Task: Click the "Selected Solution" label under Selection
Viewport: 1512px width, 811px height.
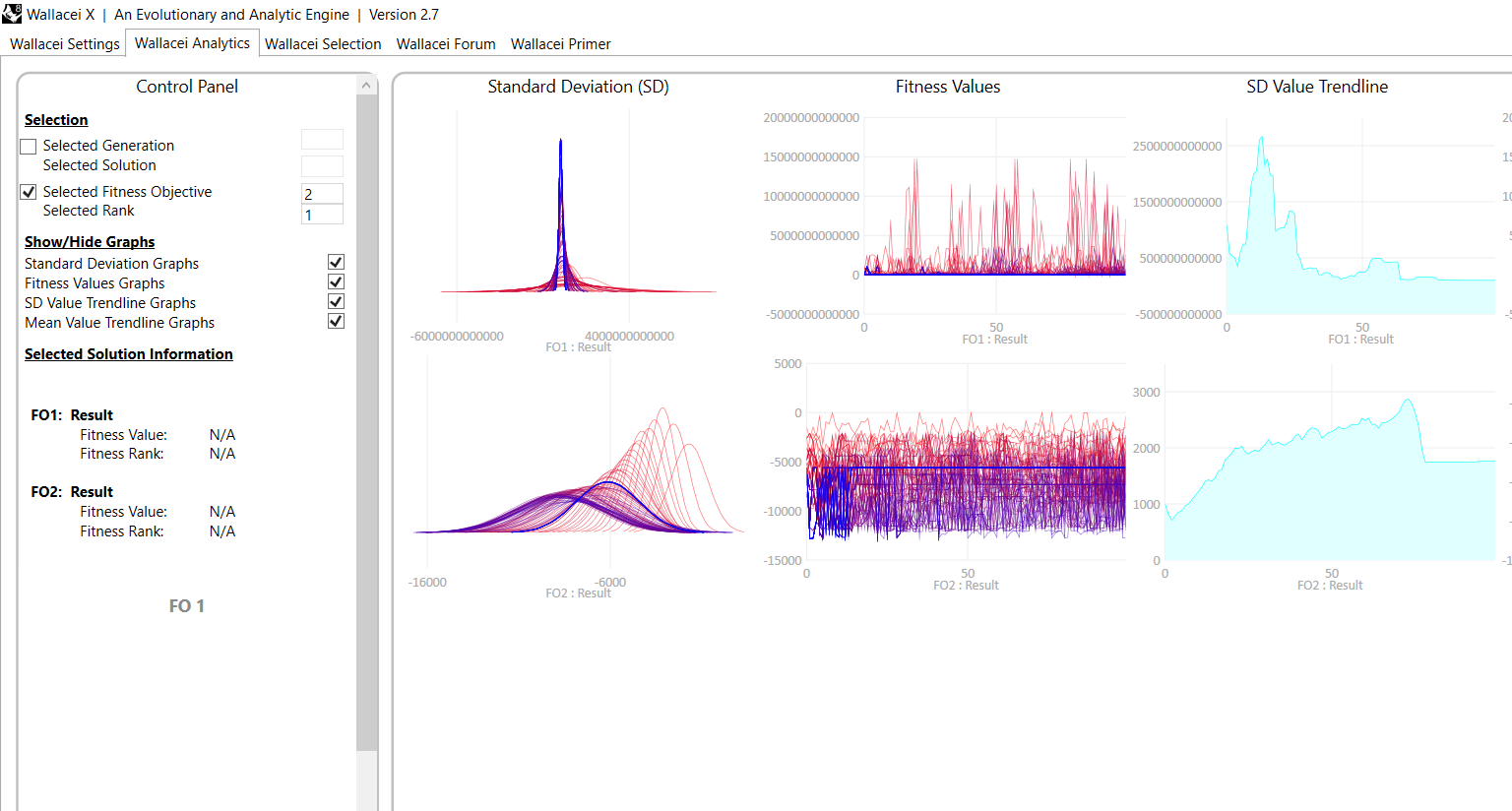Action: [99, 165]
